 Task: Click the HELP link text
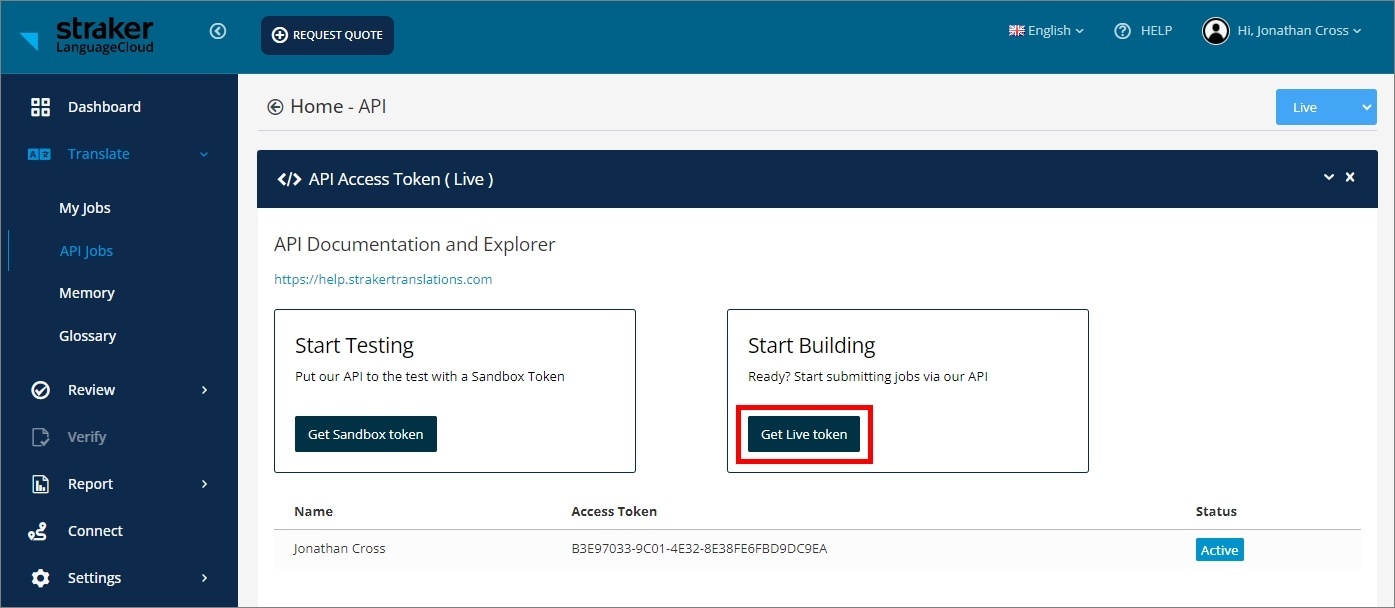[1156, 31]
